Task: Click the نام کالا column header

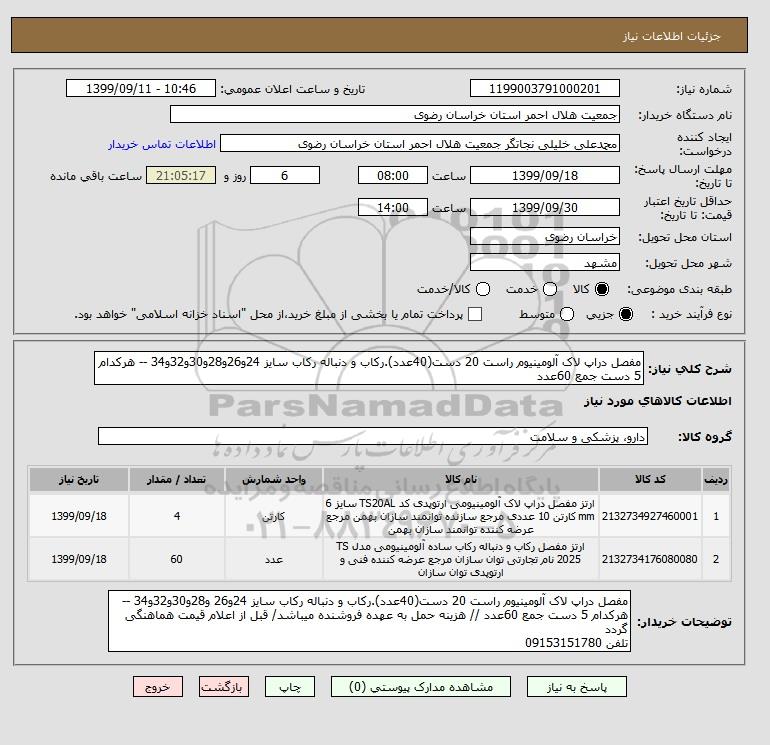Action: click(x=461, y=479)
